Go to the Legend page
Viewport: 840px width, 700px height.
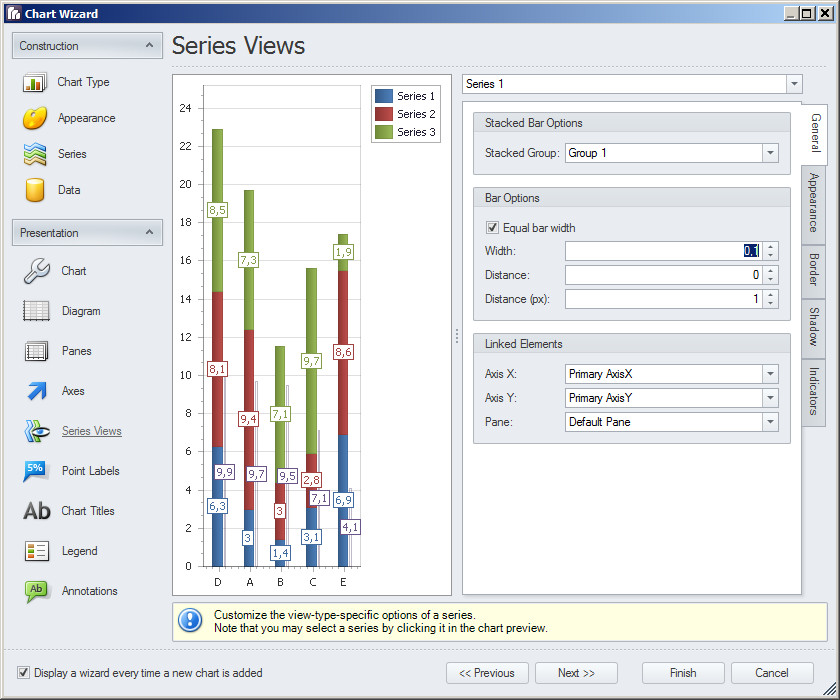pos(80,551)
